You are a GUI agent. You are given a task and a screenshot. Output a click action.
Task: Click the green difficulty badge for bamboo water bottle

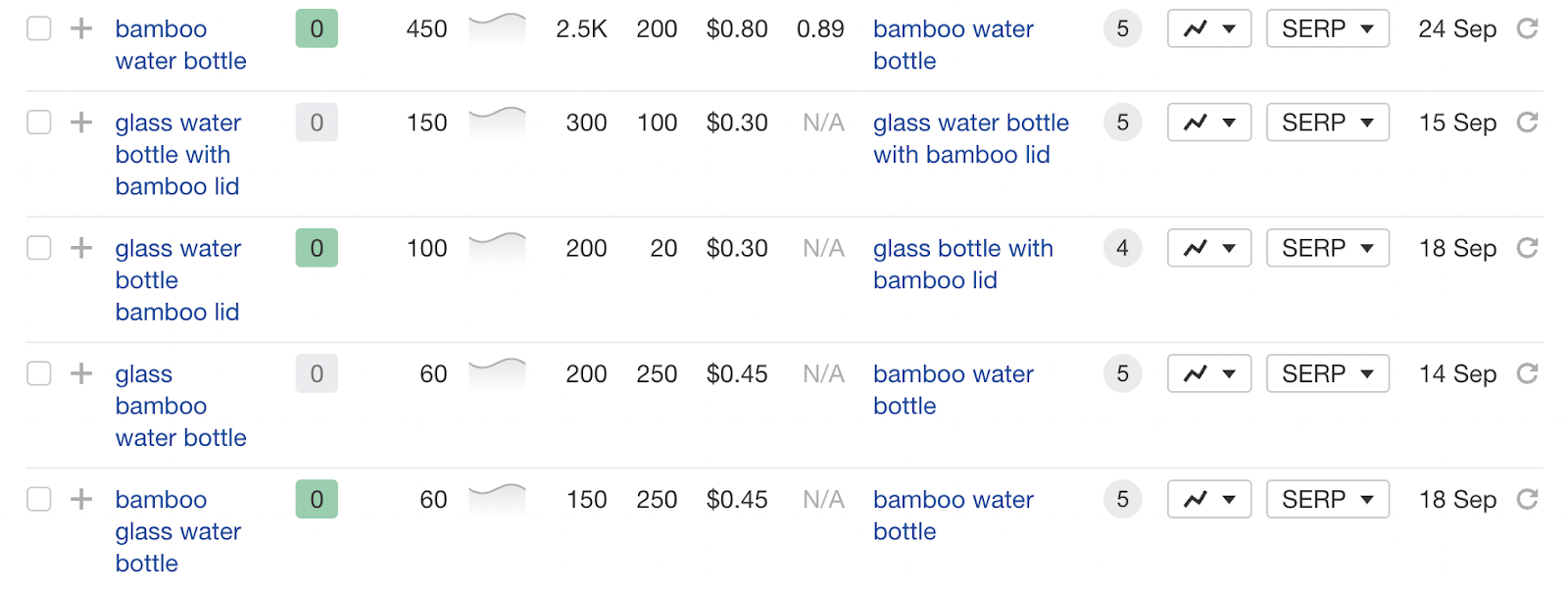click(317, 28)
